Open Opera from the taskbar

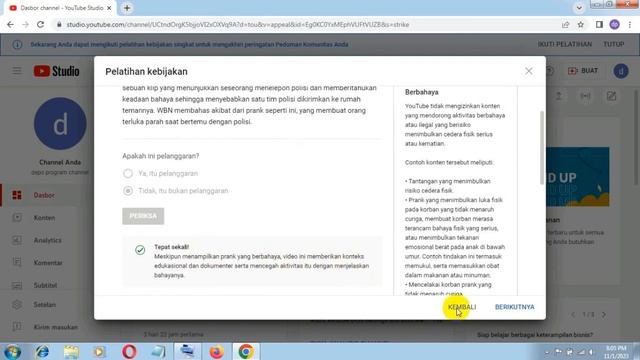pyautogui.click(x=129, y=351)
